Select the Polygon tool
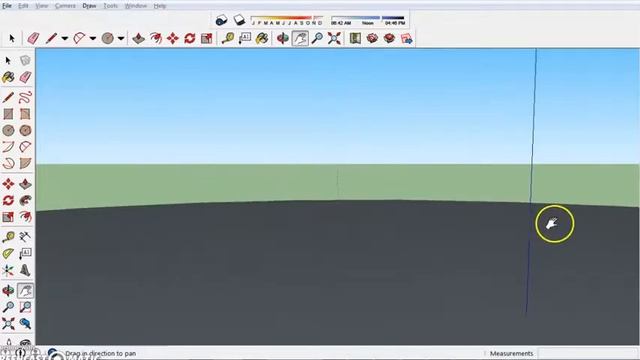The width and height of the screenshot is (640, 360). (x=25, y=130)
